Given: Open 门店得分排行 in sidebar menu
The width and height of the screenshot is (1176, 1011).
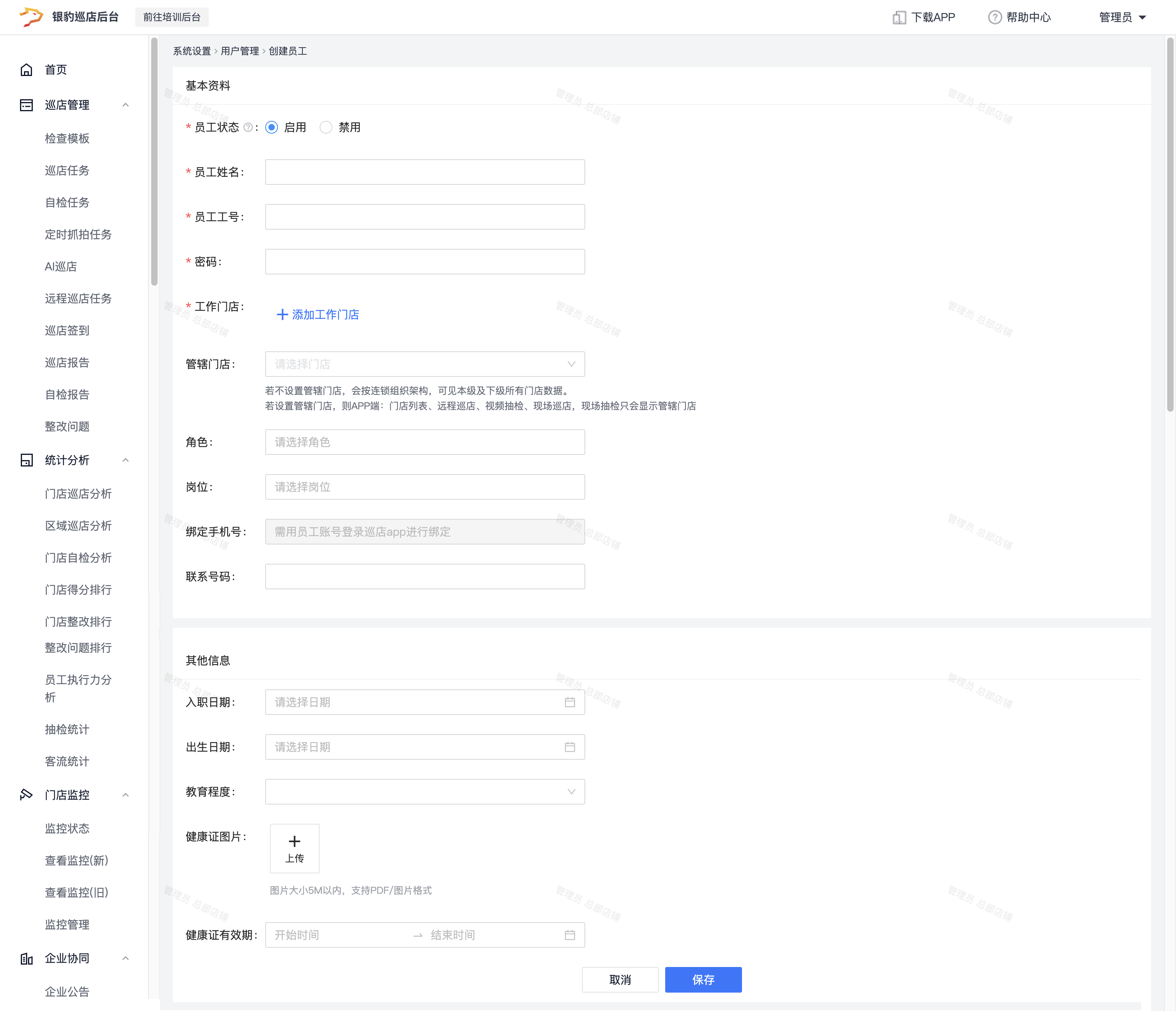Looking at the screenshot, I should point(78,590).
